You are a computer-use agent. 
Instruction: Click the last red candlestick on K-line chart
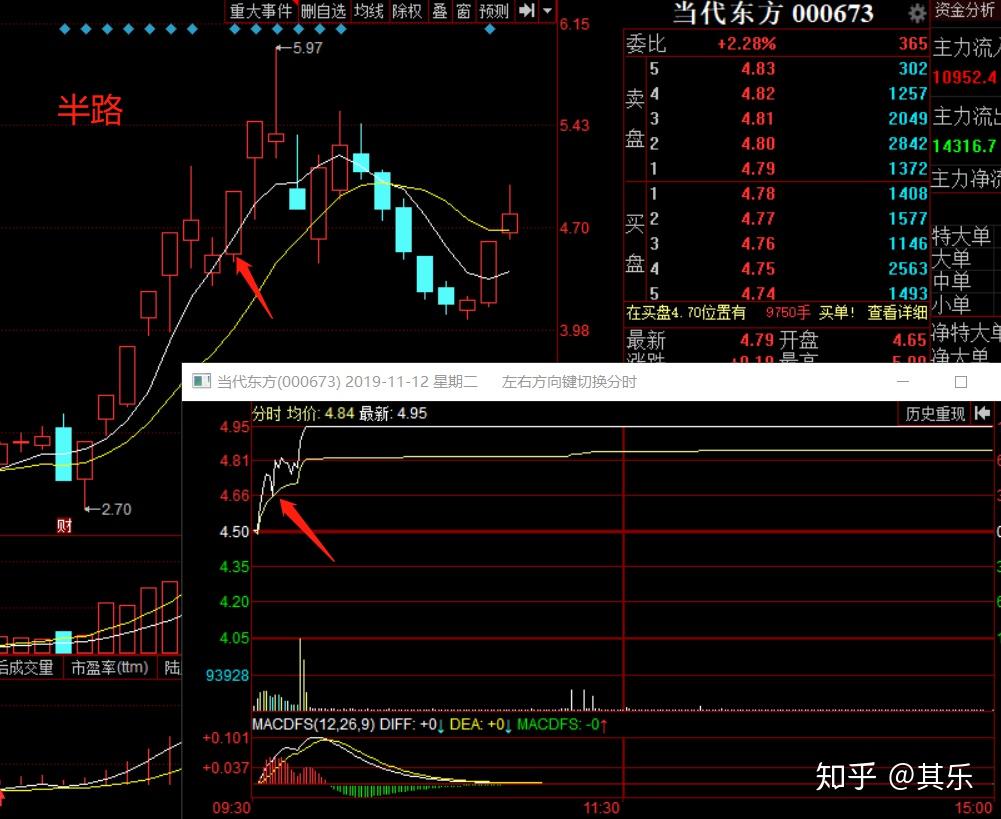point(509,223)
